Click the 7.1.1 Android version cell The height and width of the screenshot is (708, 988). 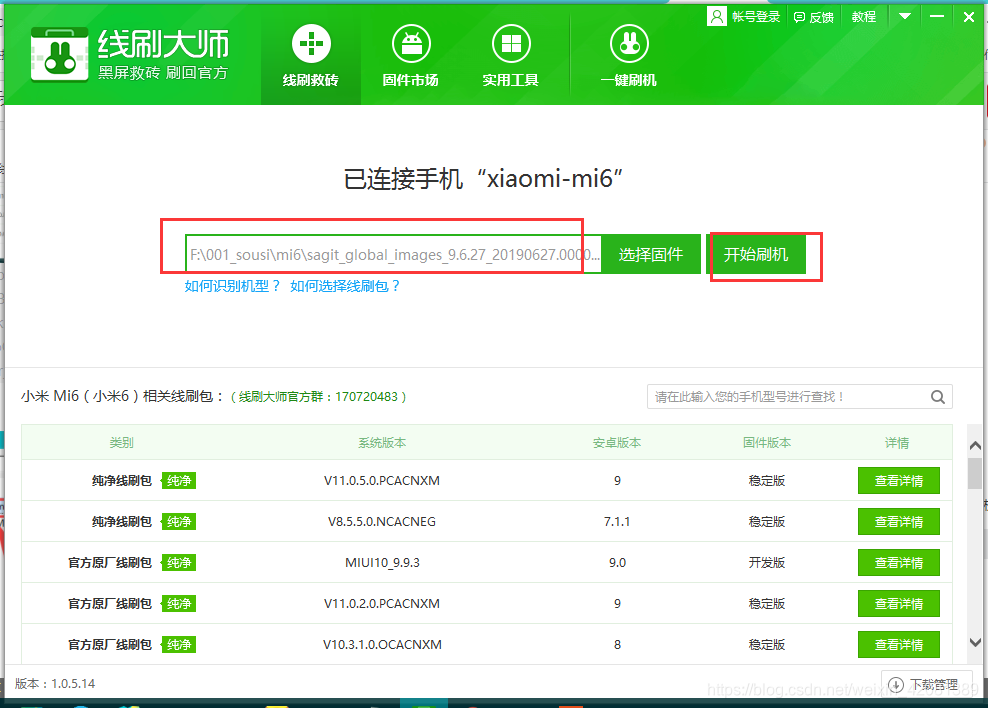[617, 522]
